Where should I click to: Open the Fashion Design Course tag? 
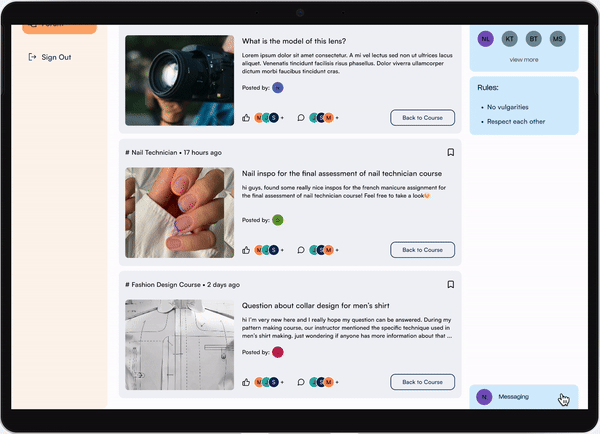163,284
